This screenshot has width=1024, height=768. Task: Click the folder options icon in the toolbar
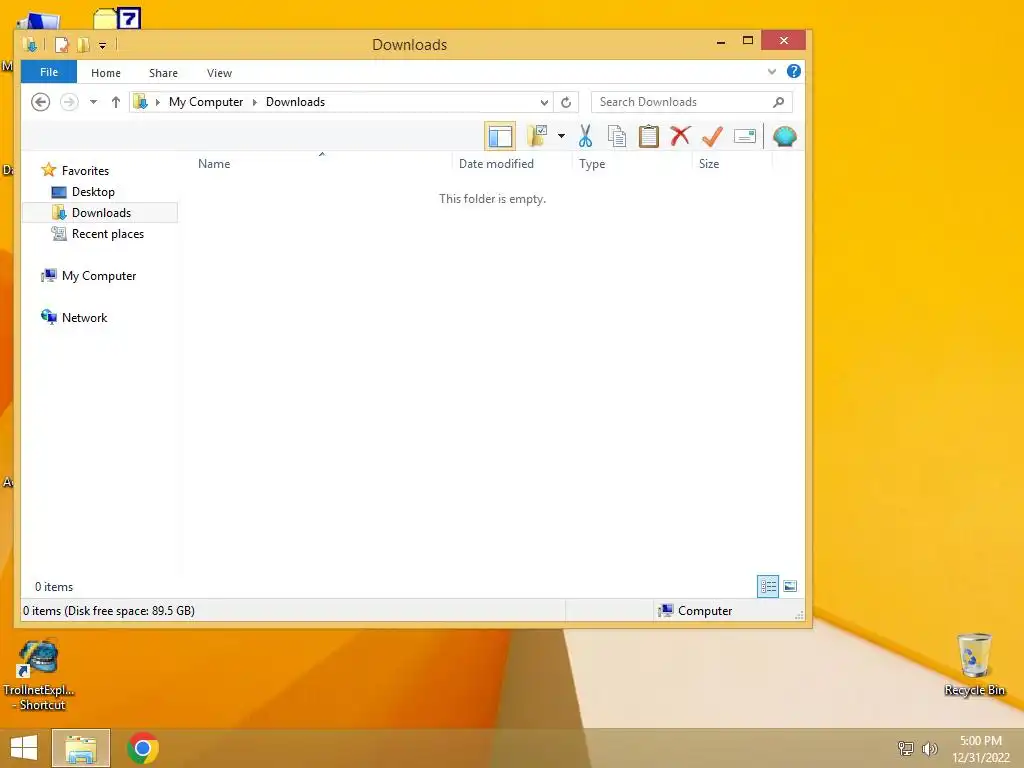coord(537,136)
